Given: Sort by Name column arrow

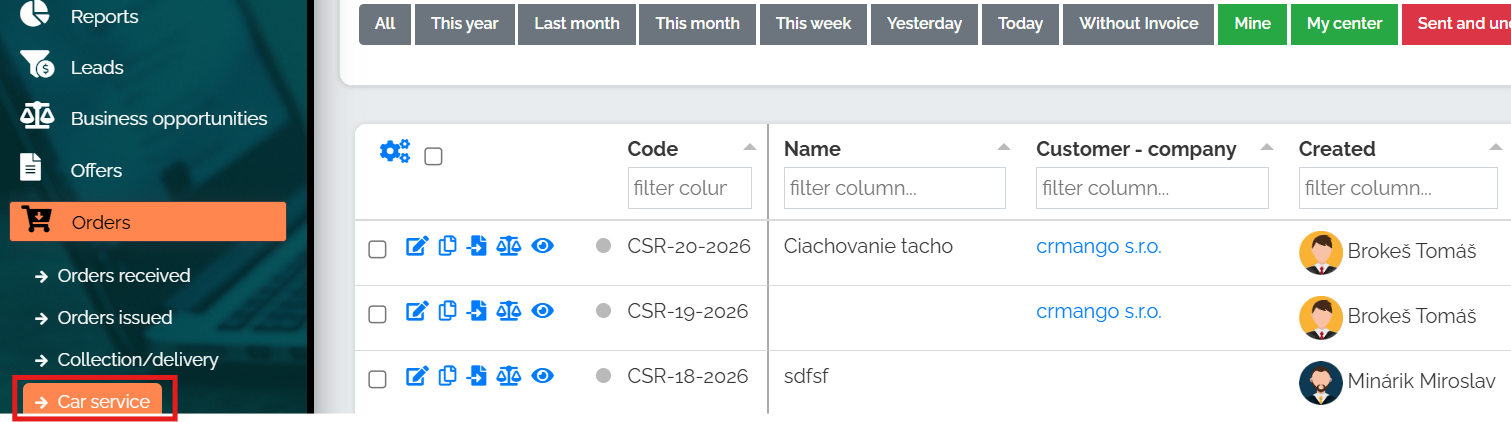Looking at the screenshot, I should click(1004, 148).
